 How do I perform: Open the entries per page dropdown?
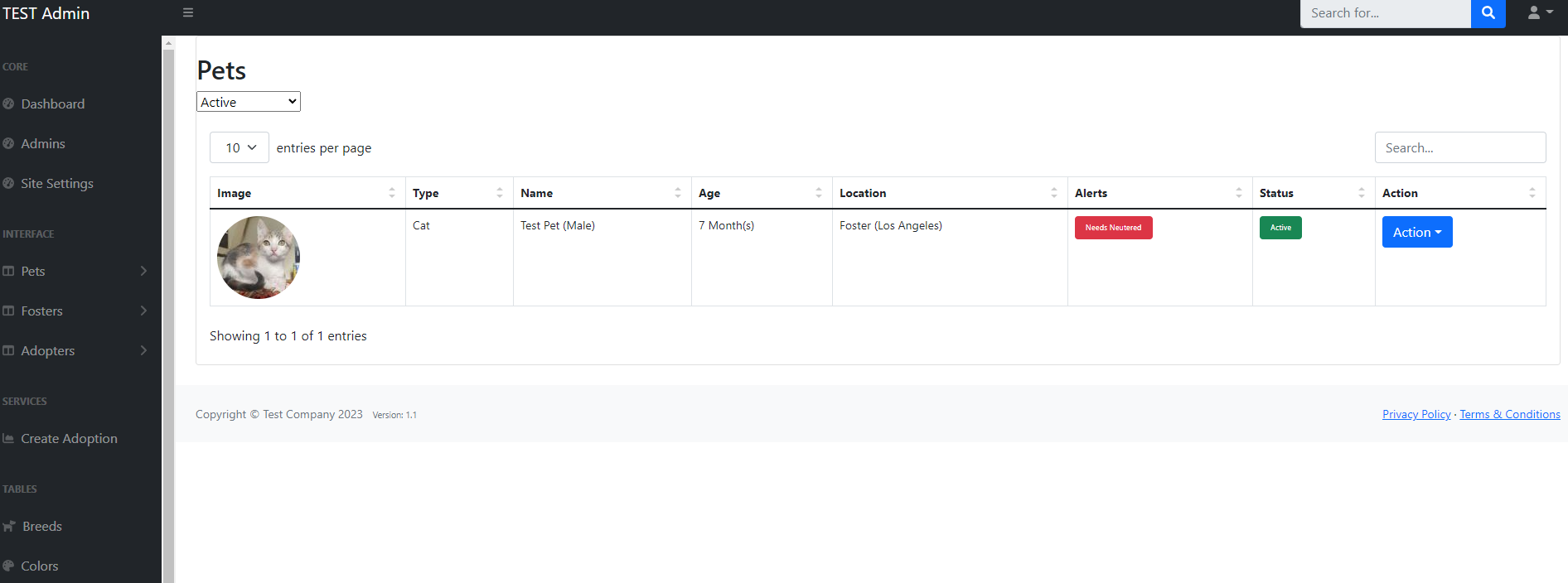coord(240,147)
